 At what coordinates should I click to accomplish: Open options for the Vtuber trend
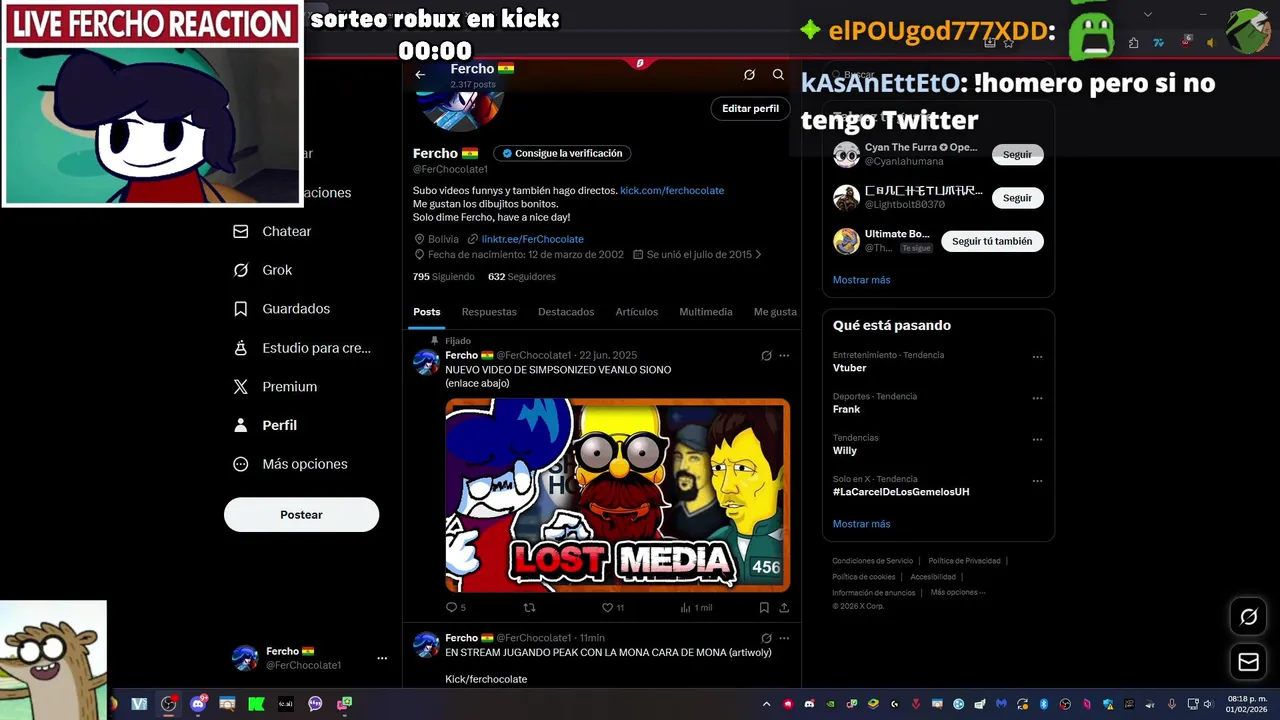point(1037,356)
